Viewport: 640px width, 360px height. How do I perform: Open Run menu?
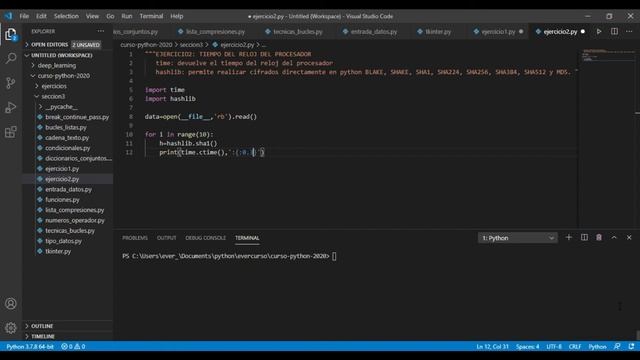127,16
